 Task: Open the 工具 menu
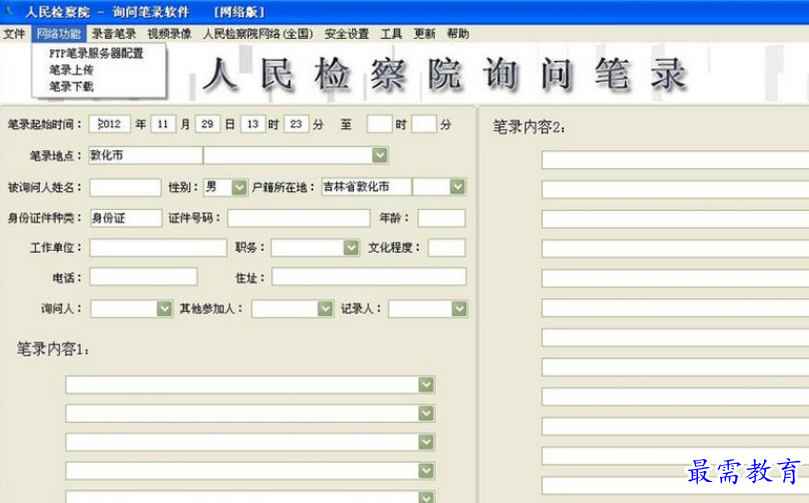point(391,34)
